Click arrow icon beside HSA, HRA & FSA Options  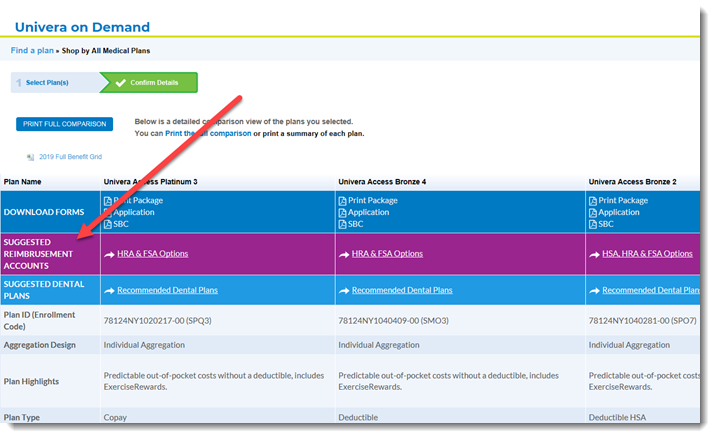(x=595, y=254)
